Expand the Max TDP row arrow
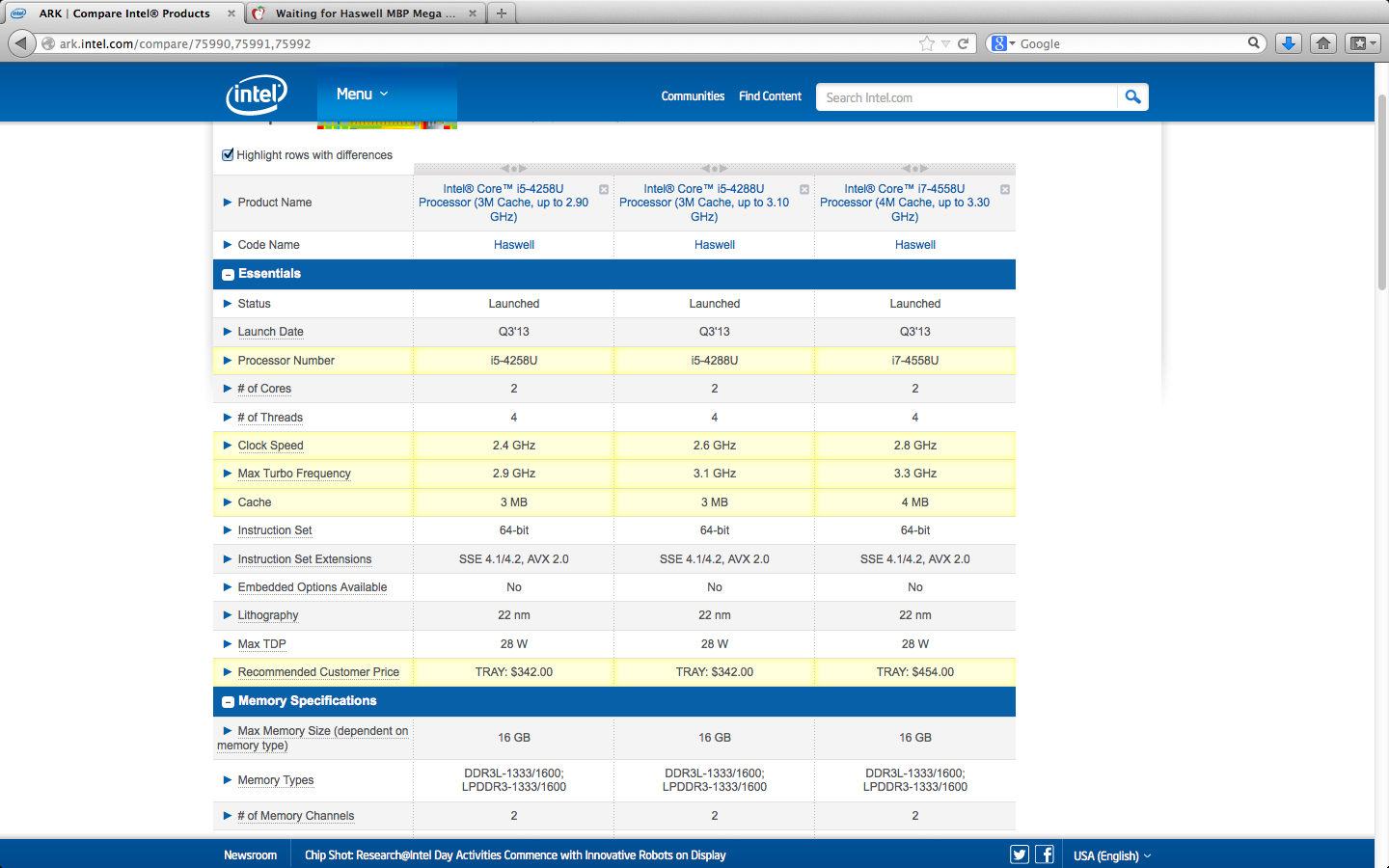Image resolution: width=1389 pixels, height=868 pixels. 228,644
